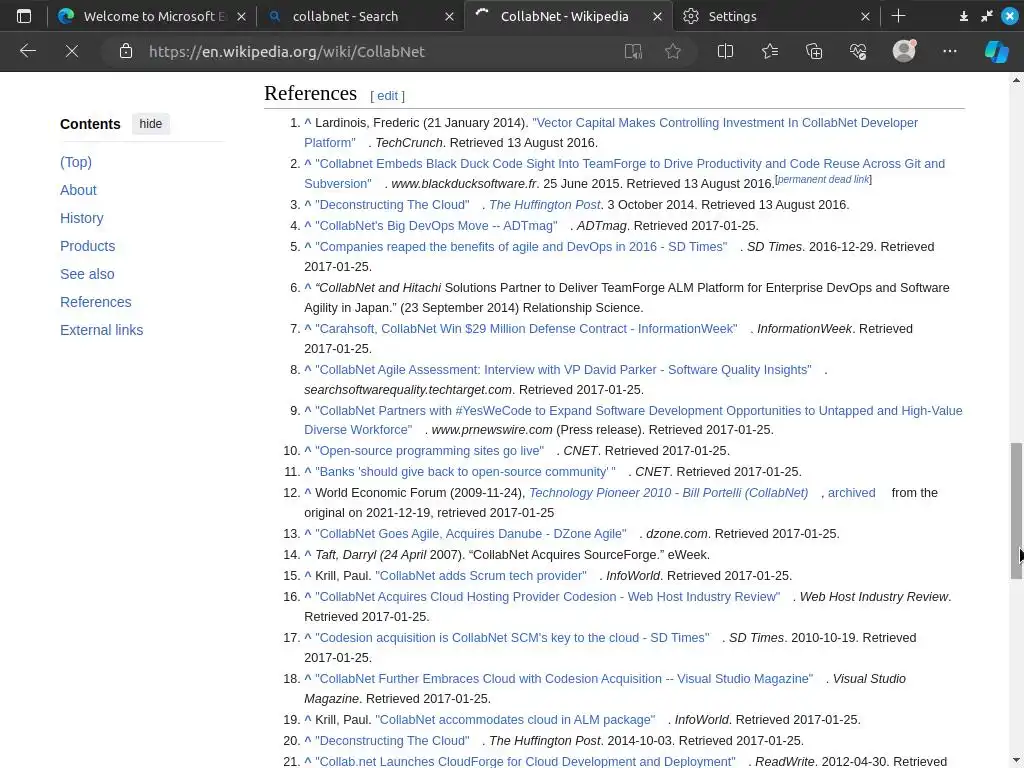Open split screen icon
1024x768 pixels.
pos(726,51)
